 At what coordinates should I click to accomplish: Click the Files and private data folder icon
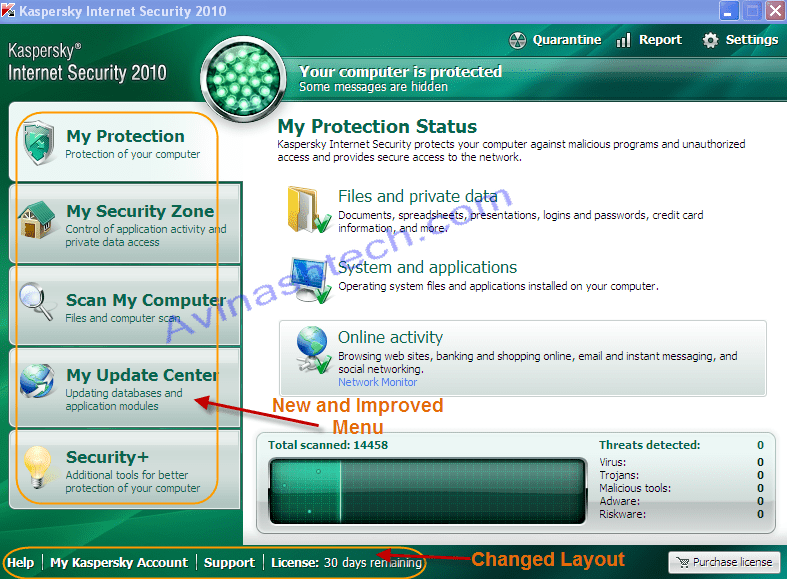point(309,210)
